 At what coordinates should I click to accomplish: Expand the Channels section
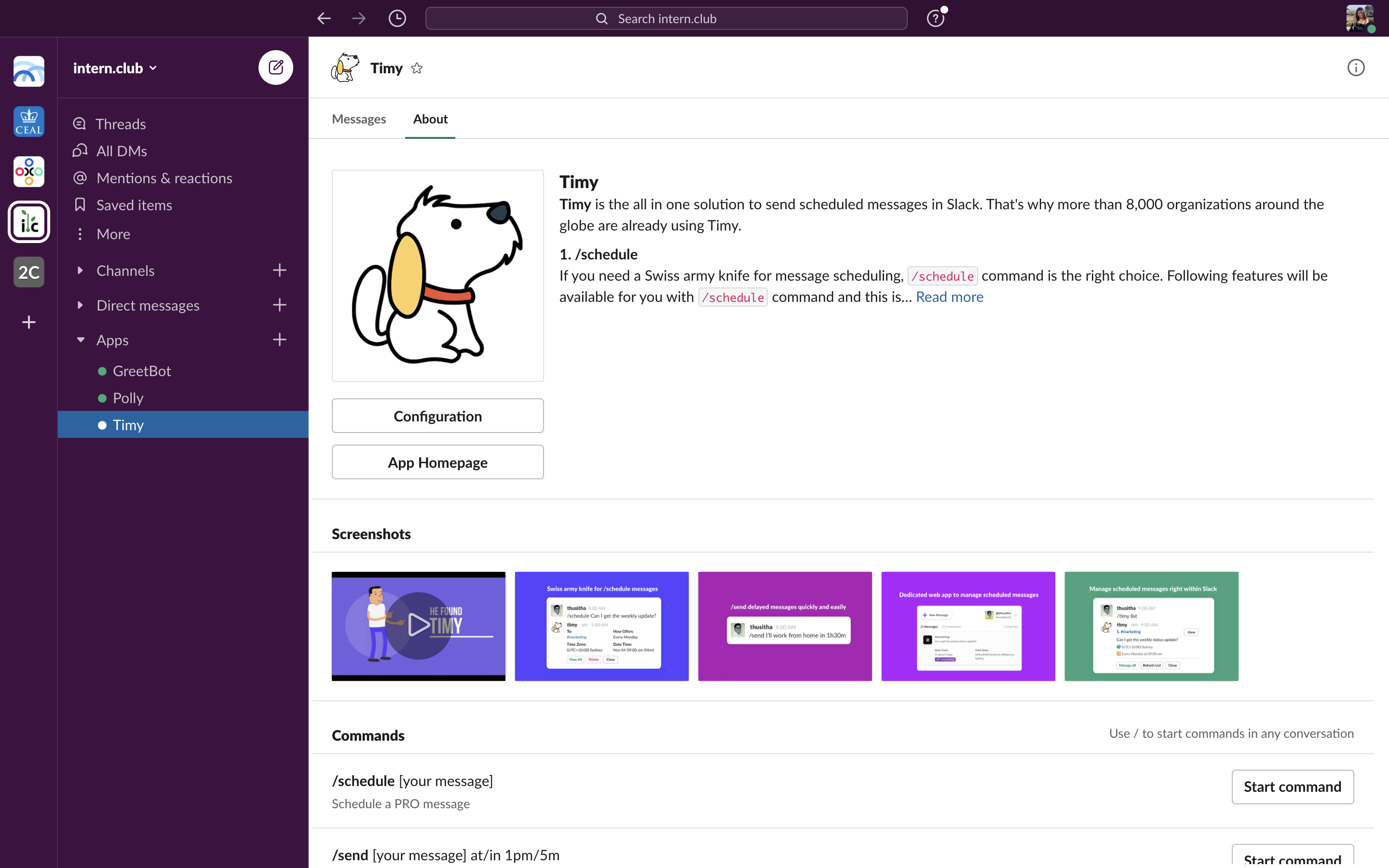(80, 271)
